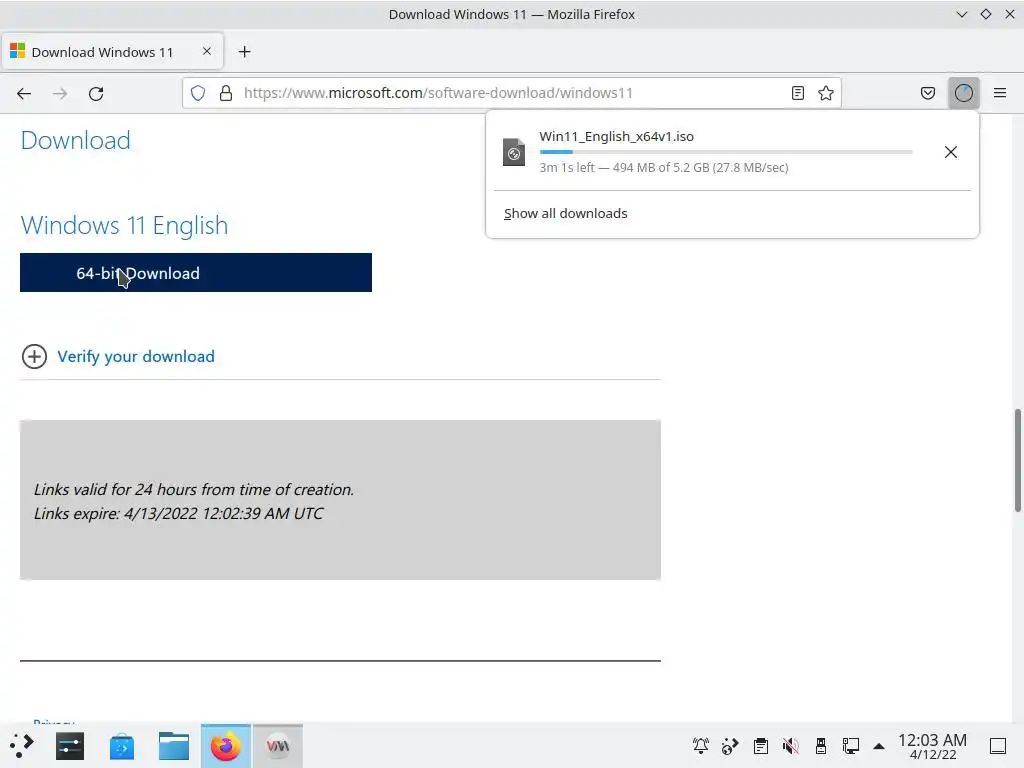Viewport: 1024px width, 768px height.
Task: Click the Windows 11 English heading
Action: [124, 225]
